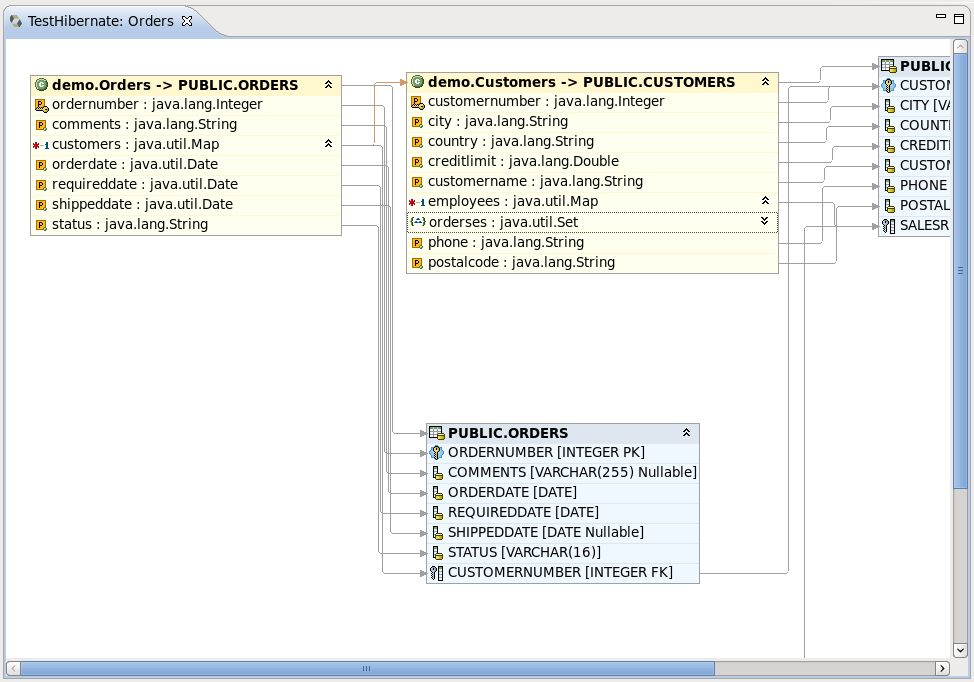
Task: Collapse the demo.Orders entity box
Action: tap(328, 85)
